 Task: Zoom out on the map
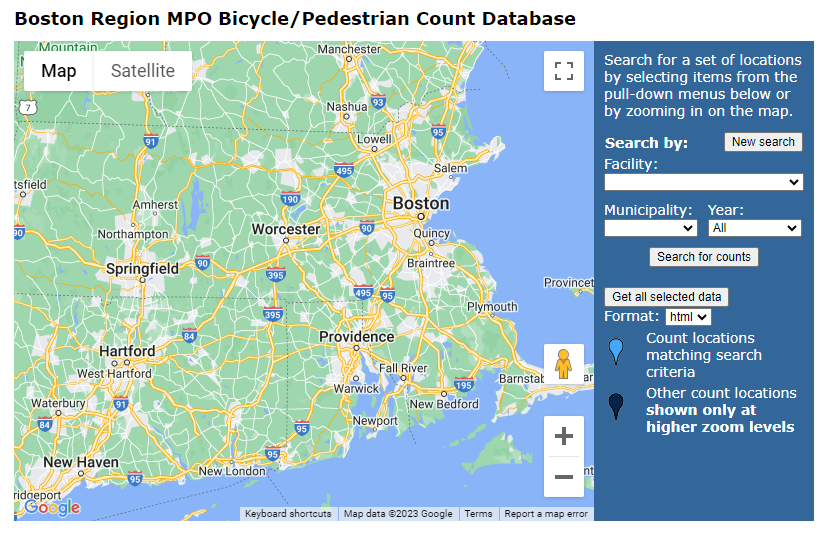(563, 477)
